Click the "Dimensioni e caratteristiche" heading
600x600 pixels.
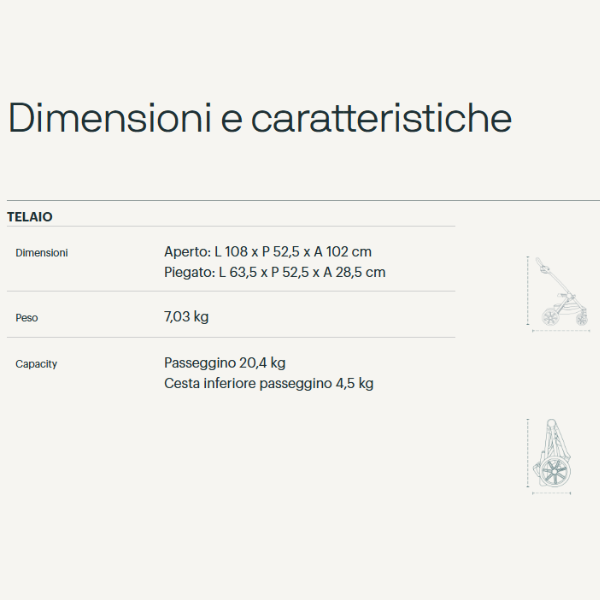[x=260, y=118]
